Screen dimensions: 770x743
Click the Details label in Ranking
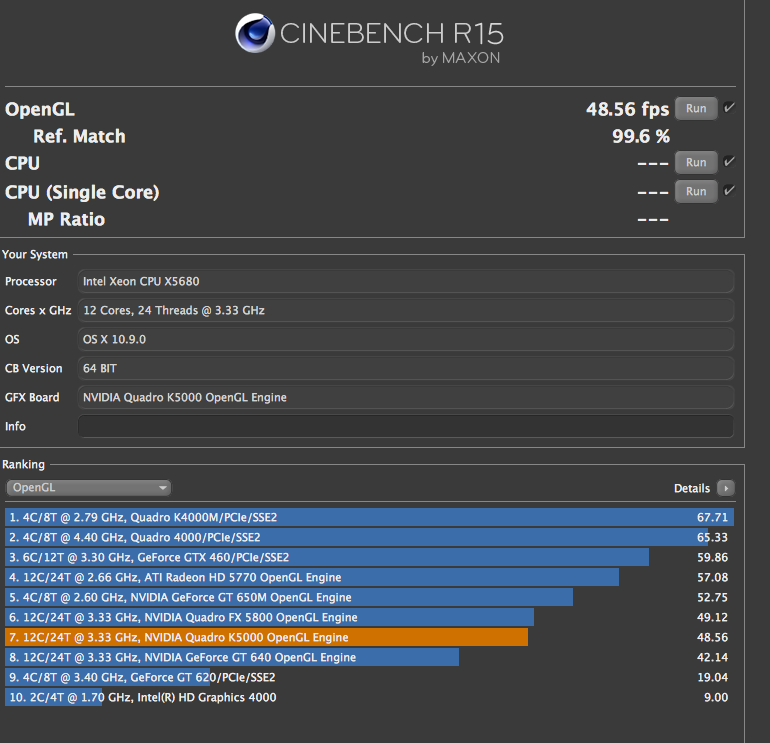[691, 488]
